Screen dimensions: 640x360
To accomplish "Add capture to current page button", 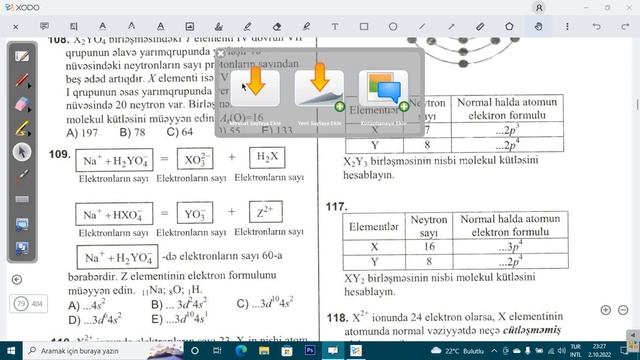I will click(255, 88).
